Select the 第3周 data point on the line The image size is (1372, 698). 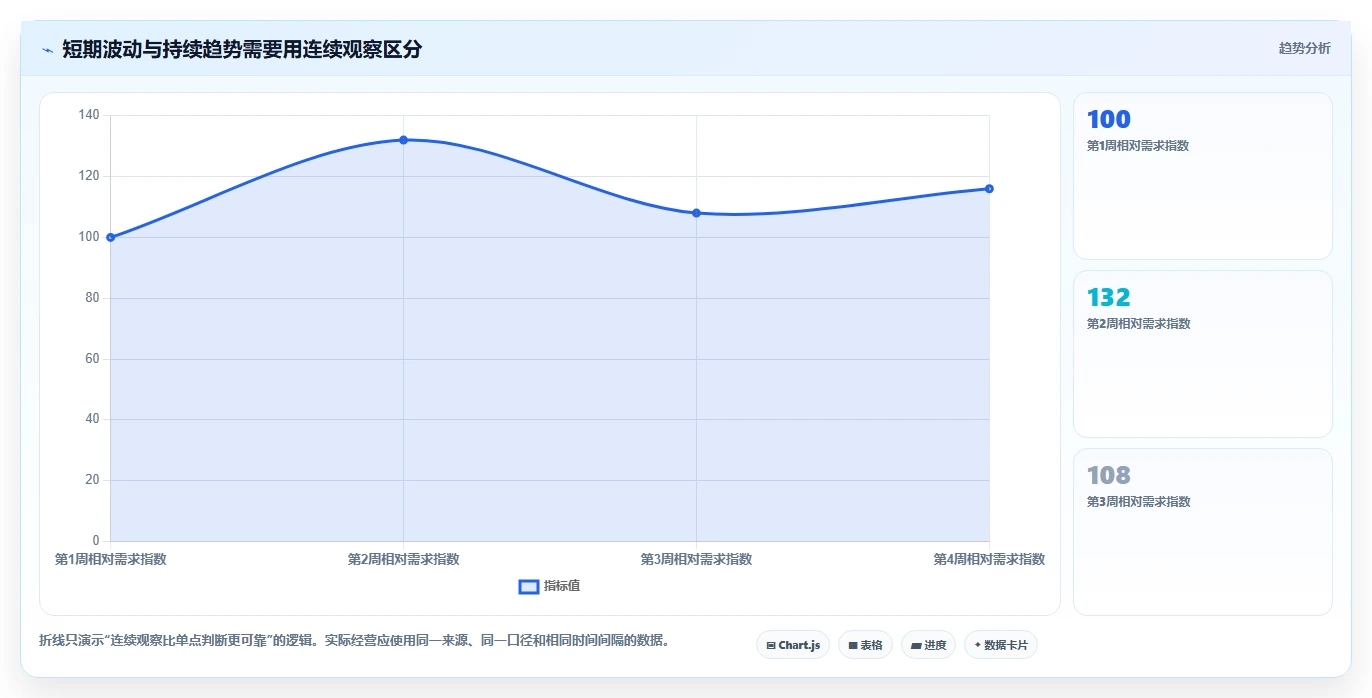[x=696, y=213]
